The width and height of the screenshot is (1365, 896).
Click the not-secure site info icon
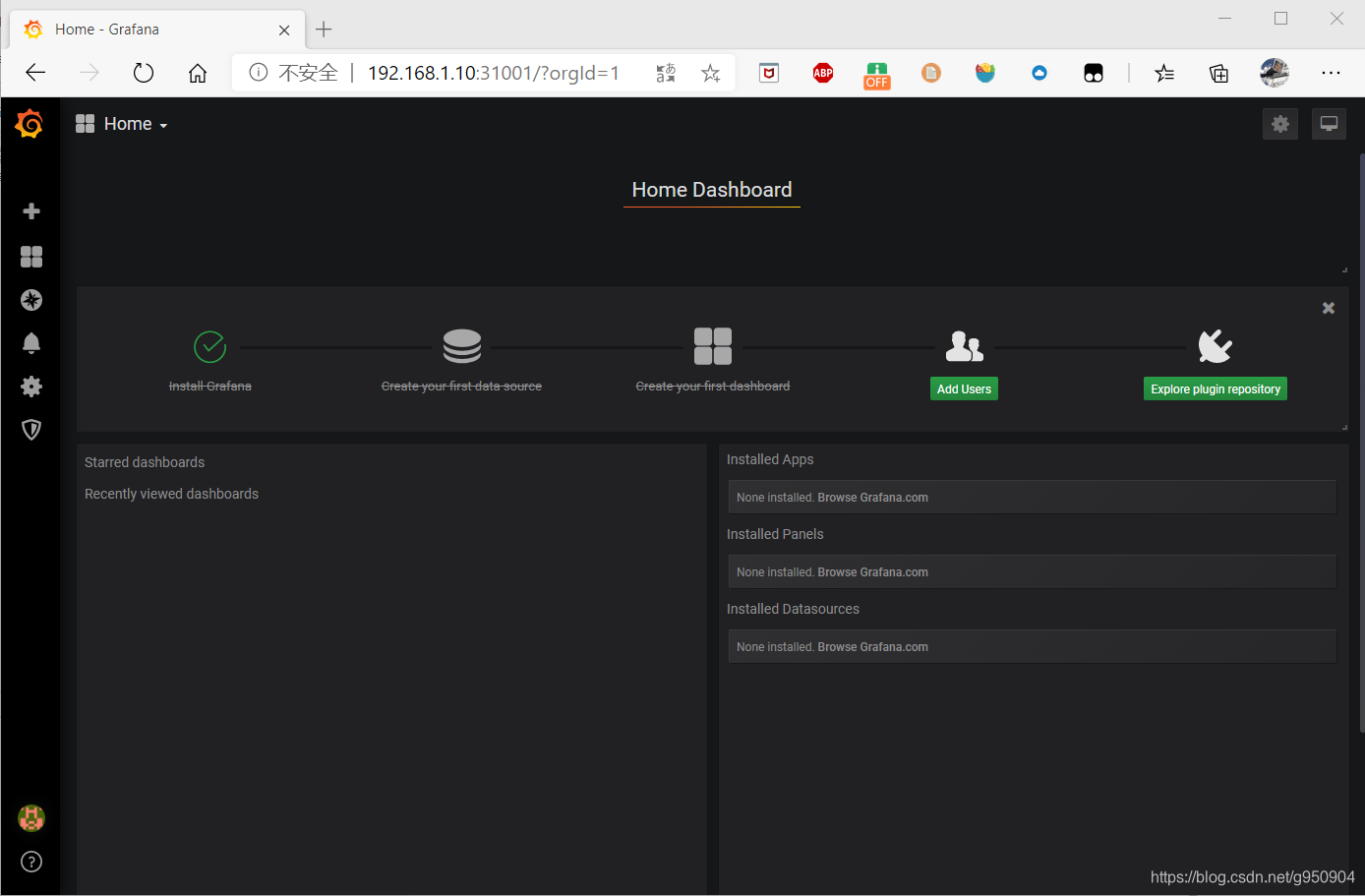tap(259, 73)
